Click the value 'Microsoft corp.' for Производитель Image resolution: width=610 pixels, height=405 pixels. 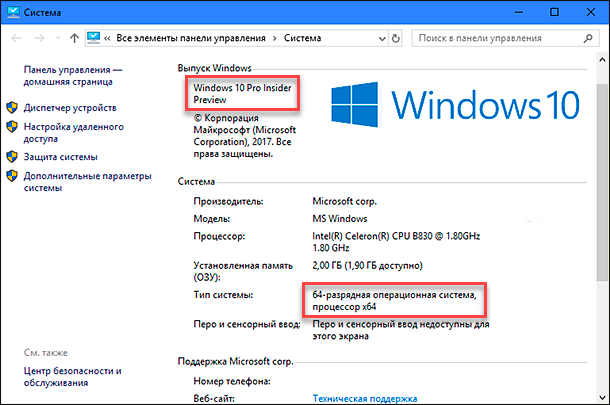point(345,202)
